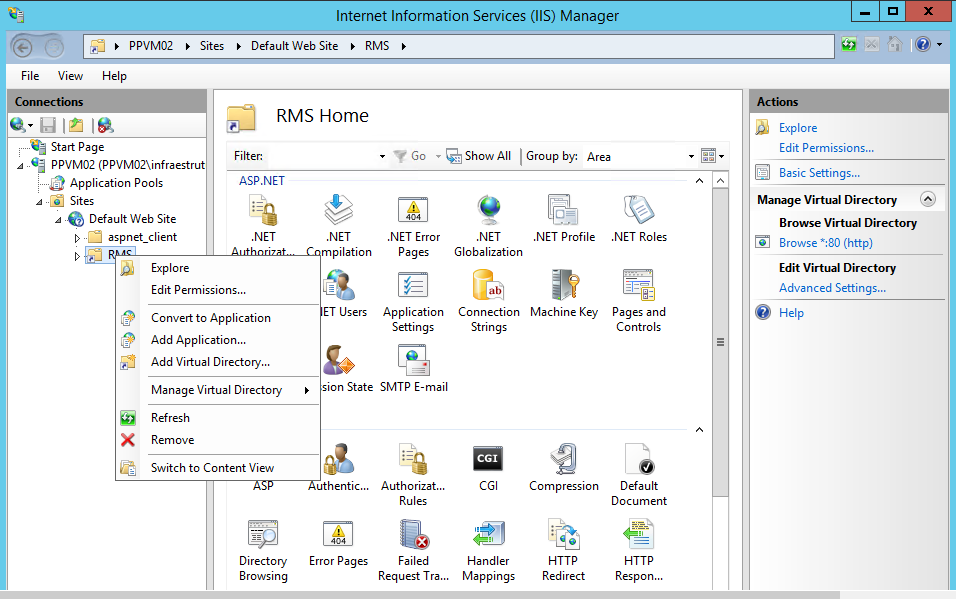Click Browse *:80 (http) link
The image size is (956, 599).
click(826, 243)
